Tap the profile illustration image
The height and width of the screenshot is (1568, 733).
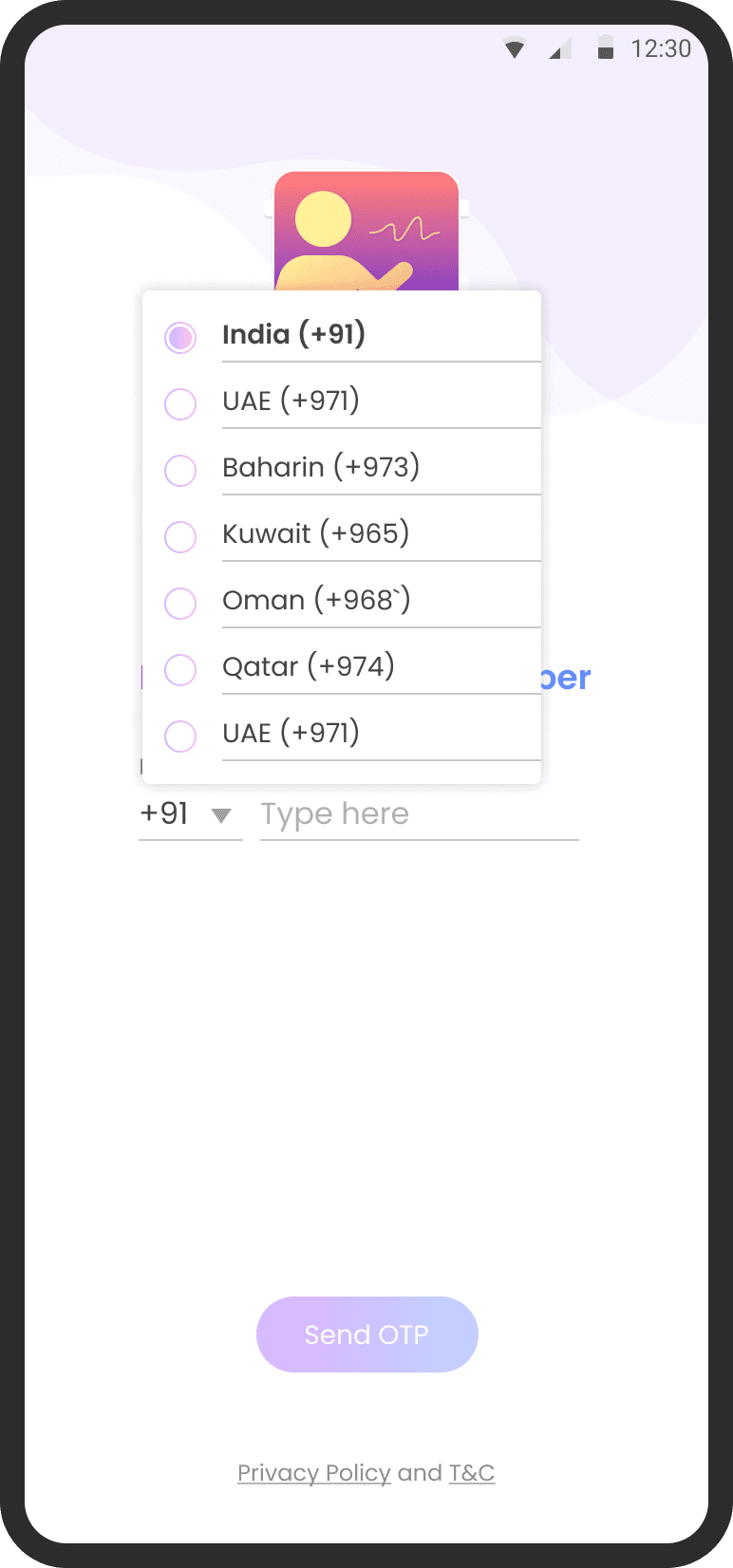coord(366,231)
